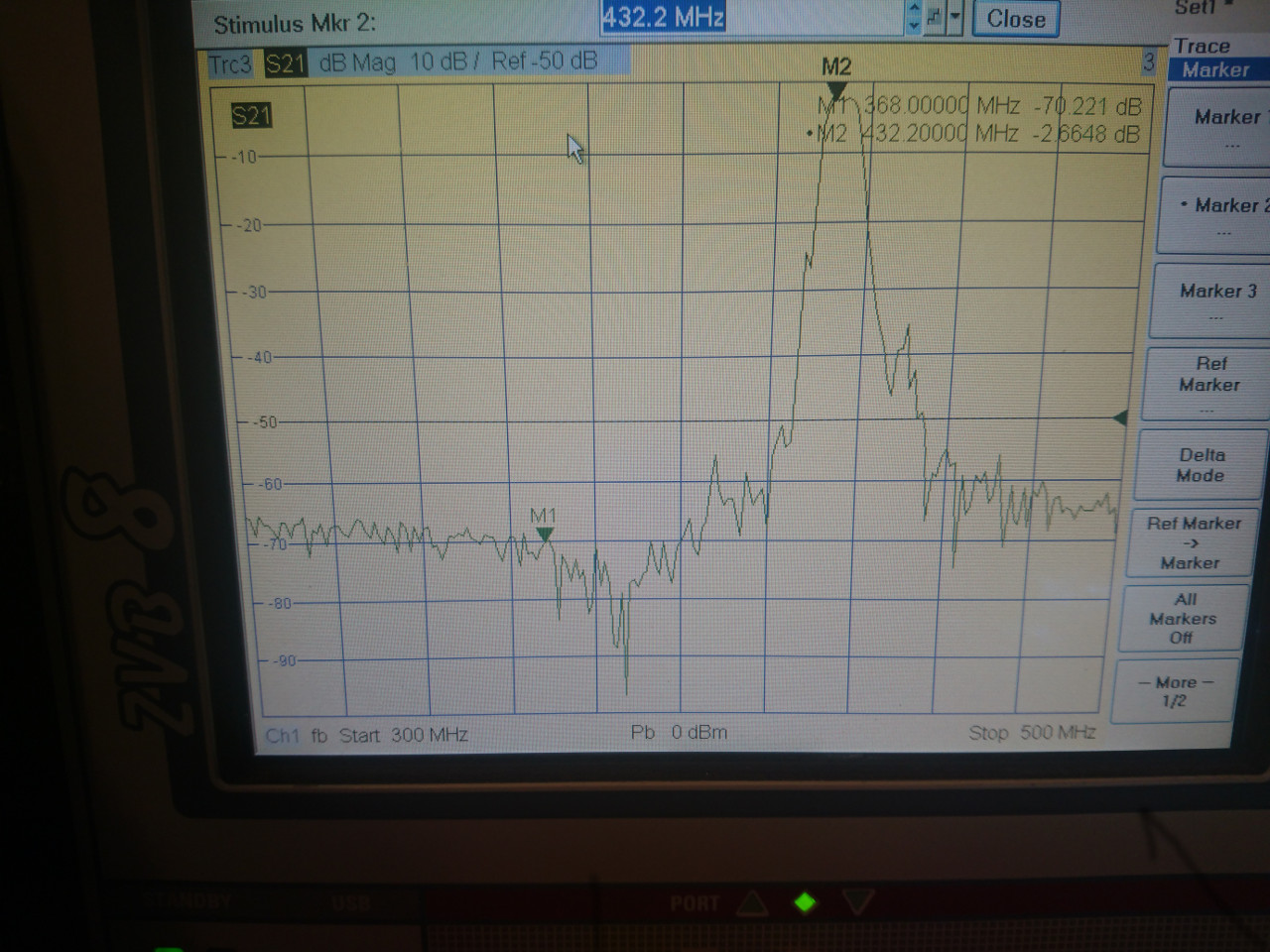Select the Marker 1 softkey
Screen dimensions: 1270x952
coord(1218,127)
